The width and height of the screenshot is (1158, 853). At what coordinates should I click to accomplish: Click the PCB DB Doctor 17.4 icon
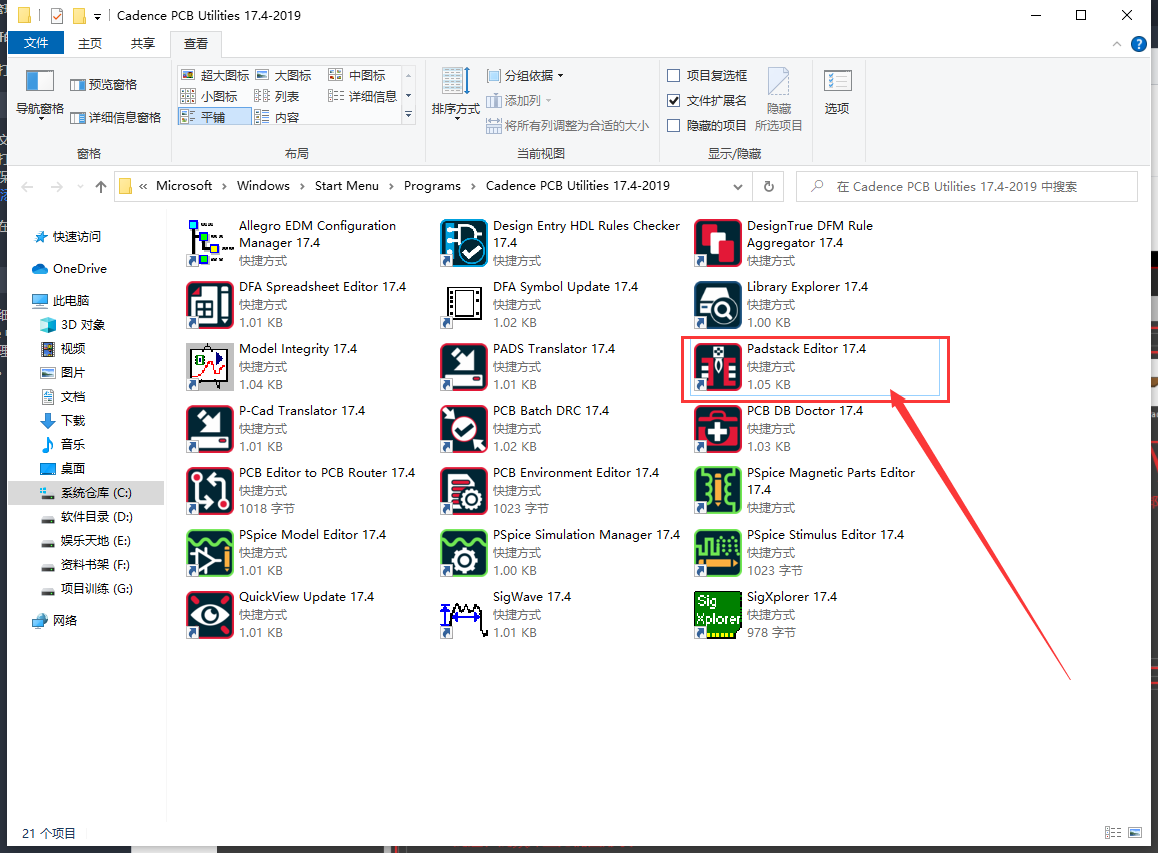(717, 429)
